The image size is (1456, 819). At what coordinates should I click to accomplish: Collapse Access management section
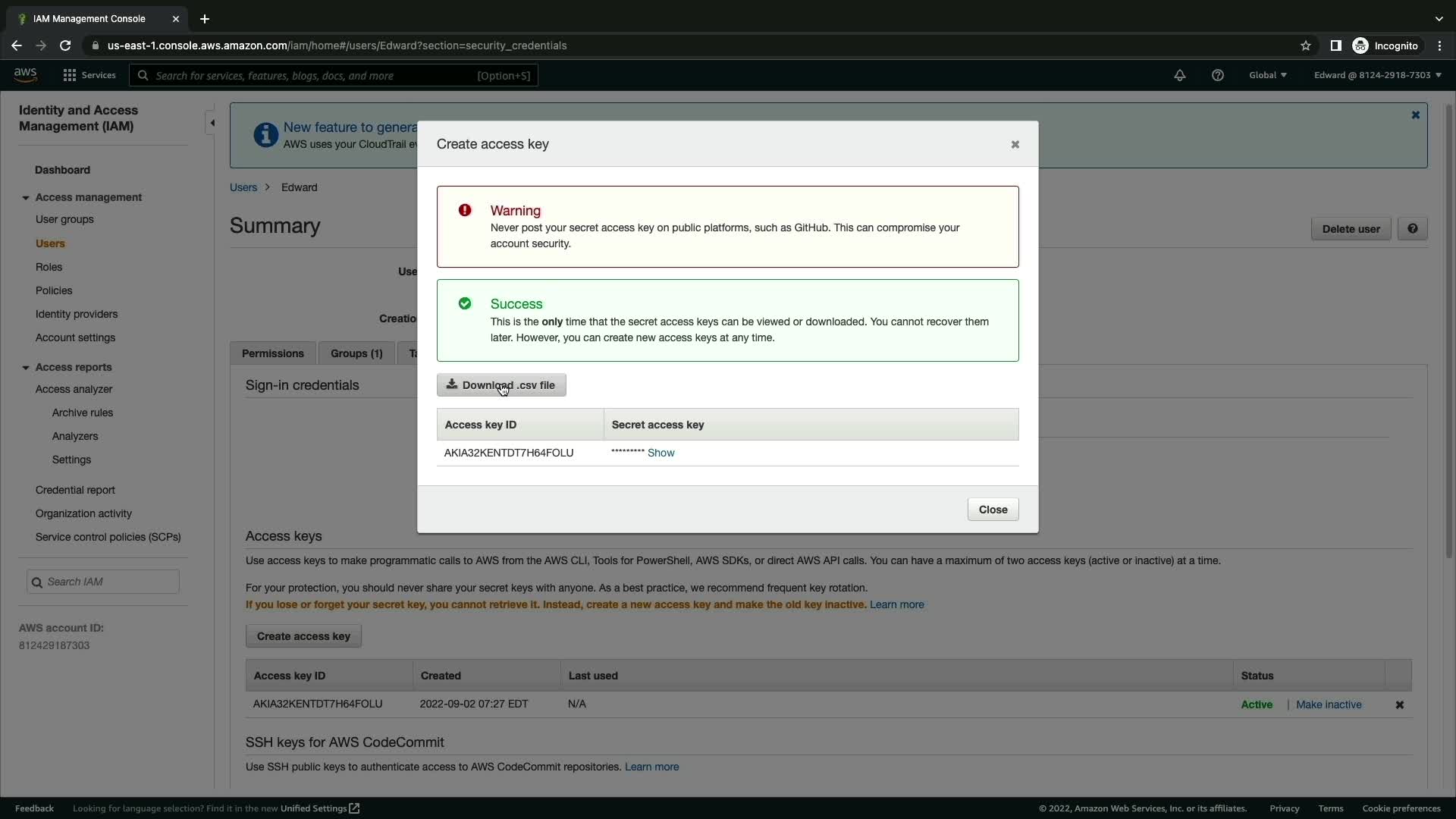click(26, 197)
